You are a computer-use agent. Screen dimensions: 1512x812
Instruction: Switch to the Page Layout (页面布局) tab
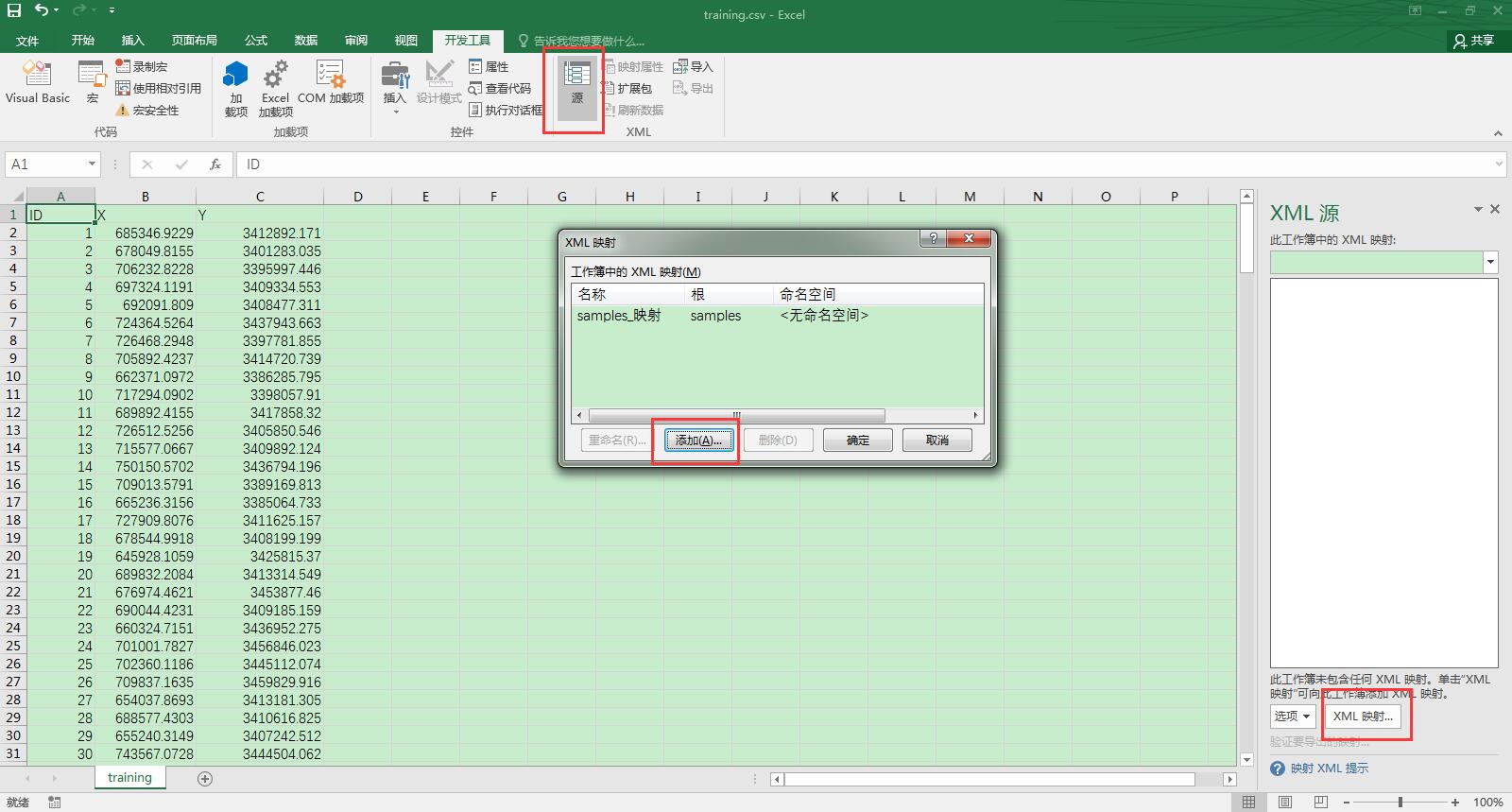194,41
